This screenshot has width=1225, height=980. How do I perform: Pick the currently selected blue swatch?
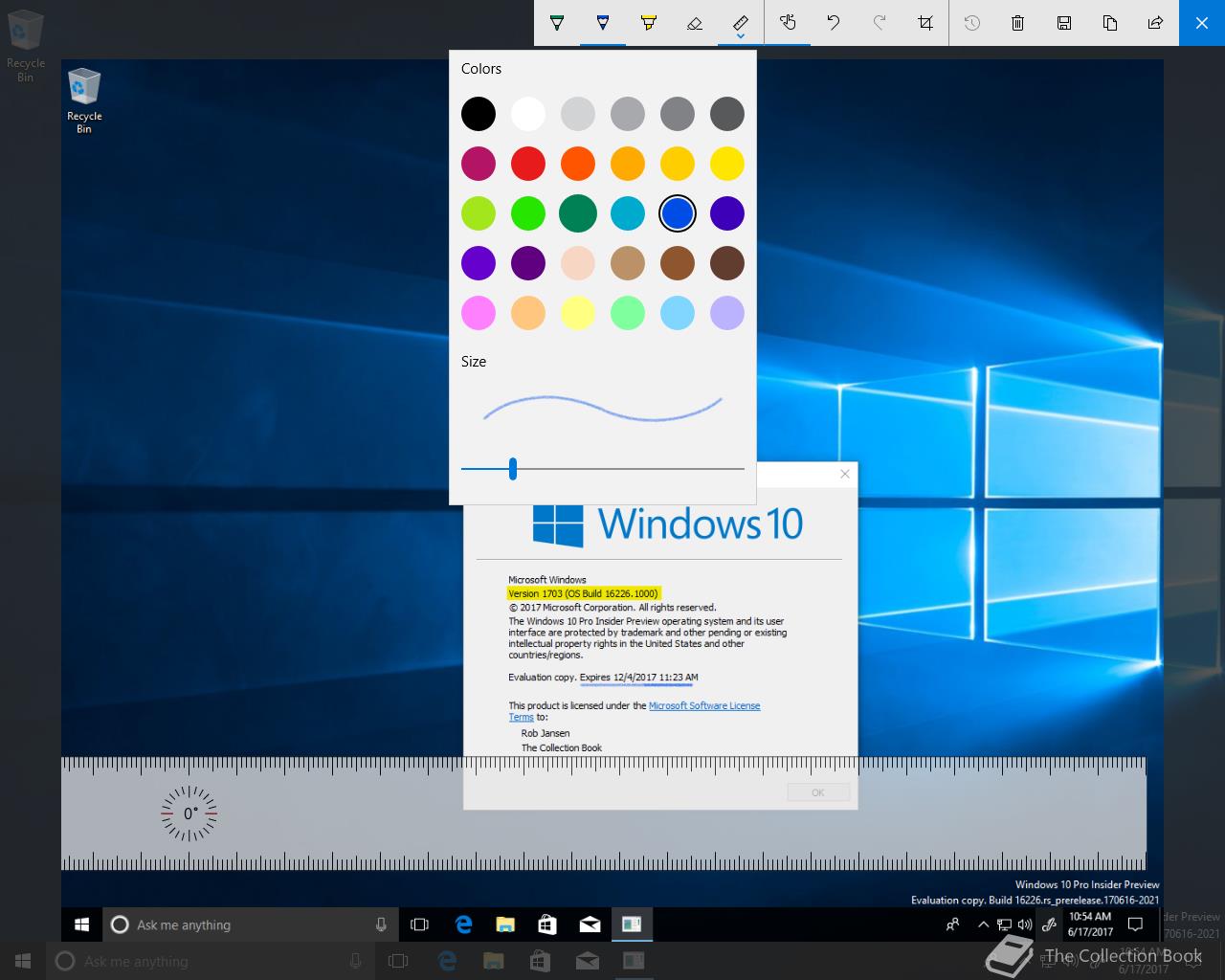(678, 213)
